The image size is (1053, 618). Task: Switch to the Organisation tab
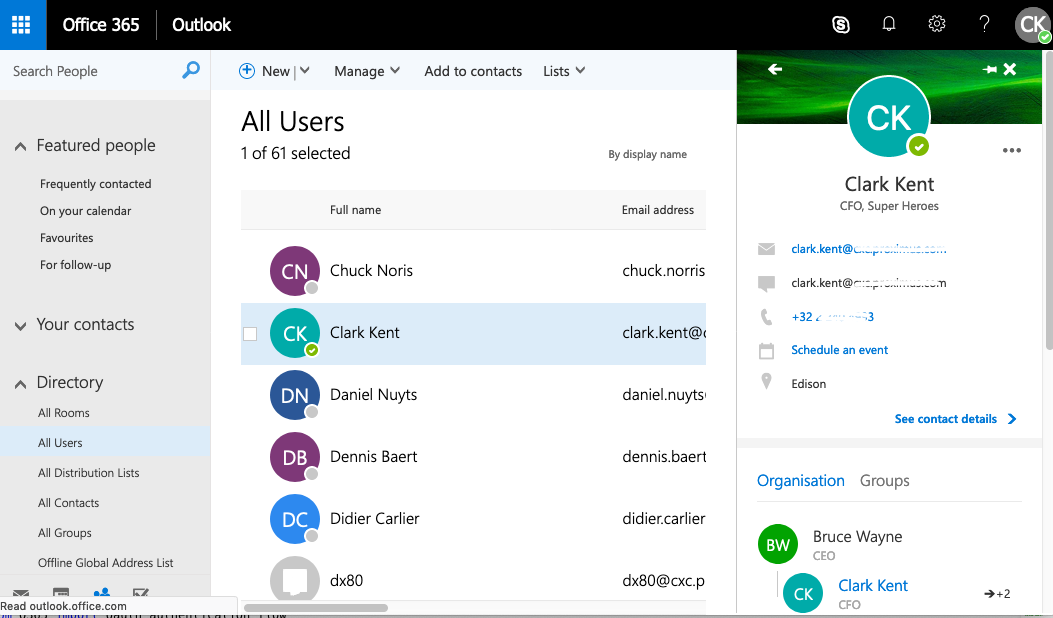pos(800,481)
